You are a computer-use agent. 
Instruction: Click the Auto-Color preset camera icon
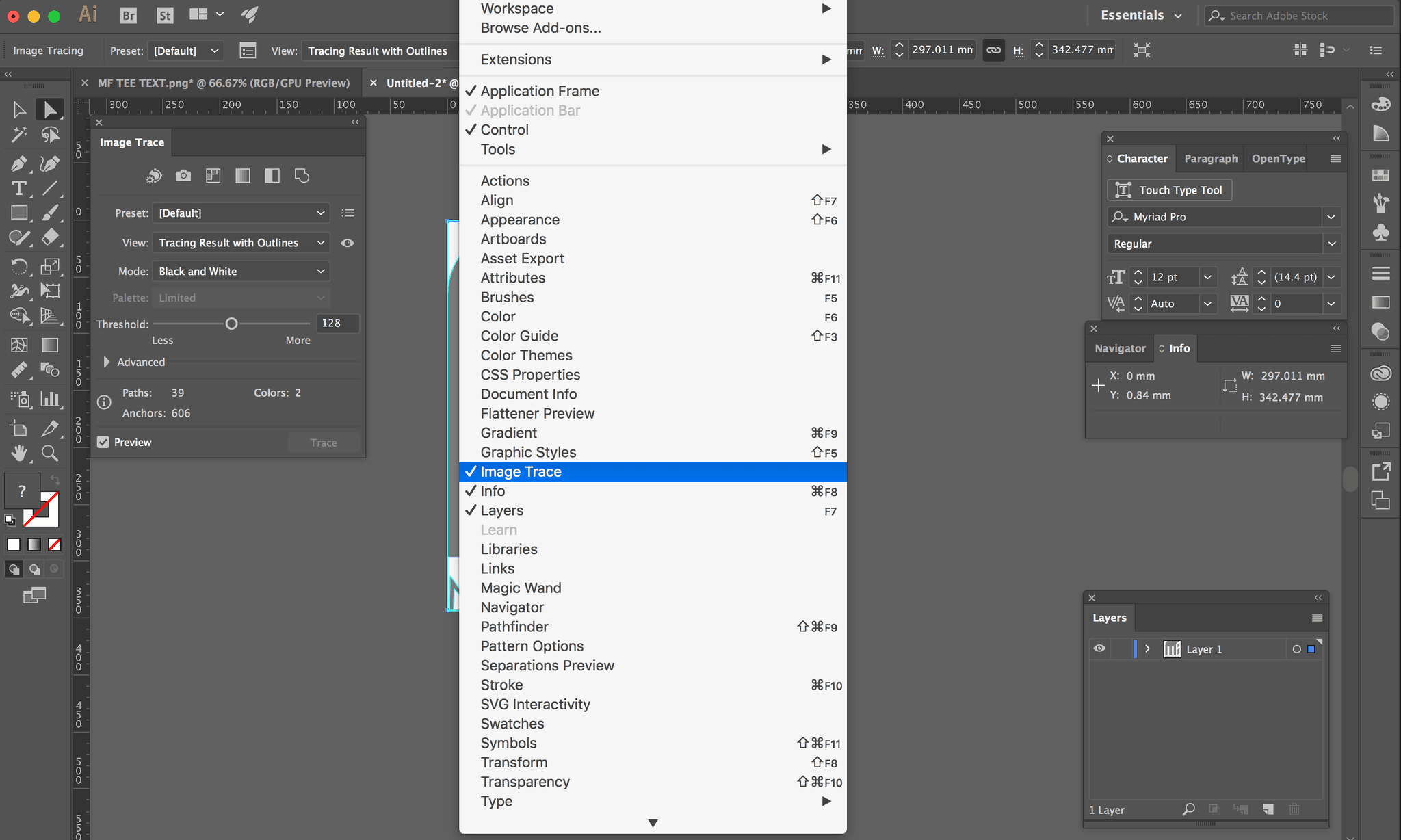click(x=183, y=176)
